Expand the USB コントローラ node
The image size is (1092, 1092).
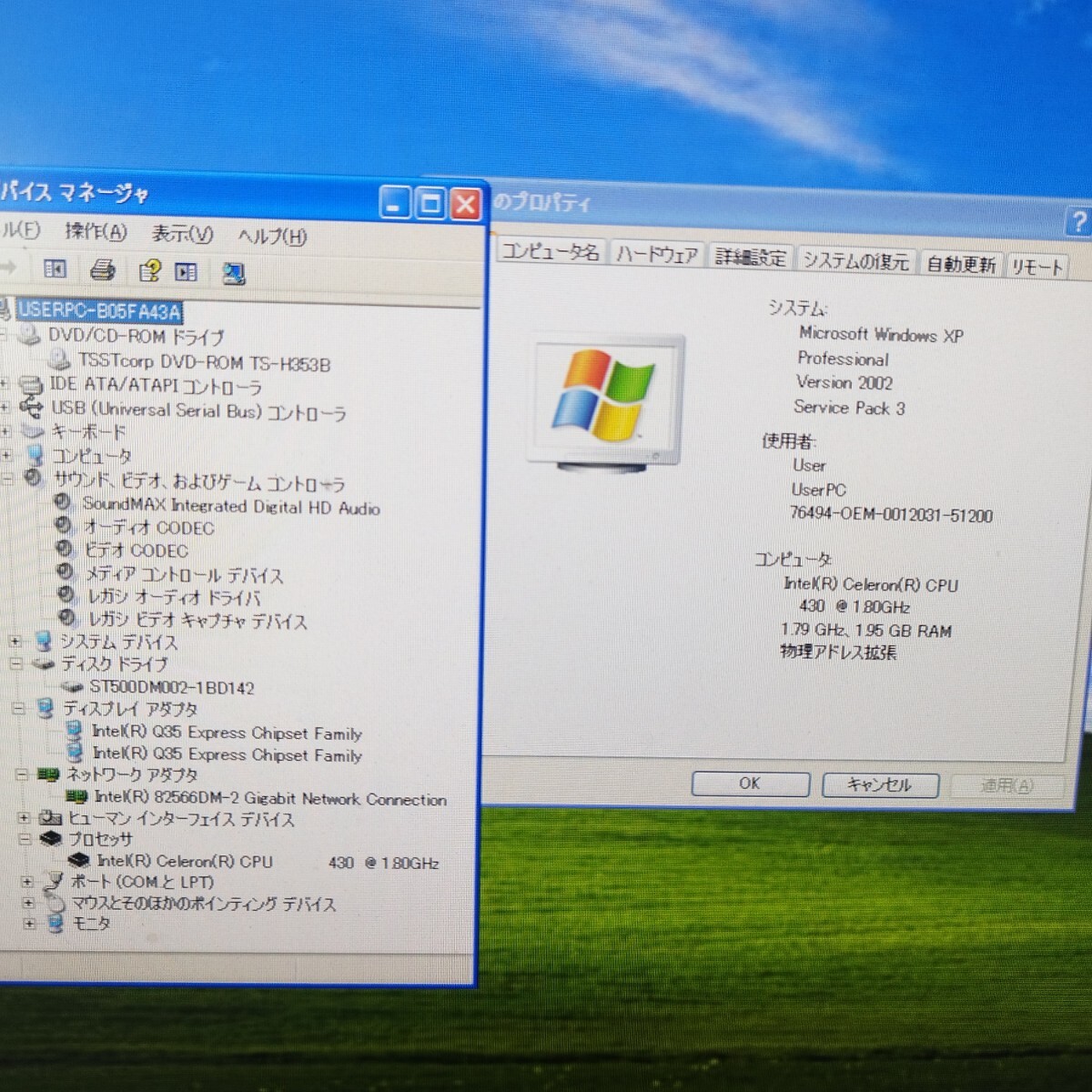click(x=5, y=408)
